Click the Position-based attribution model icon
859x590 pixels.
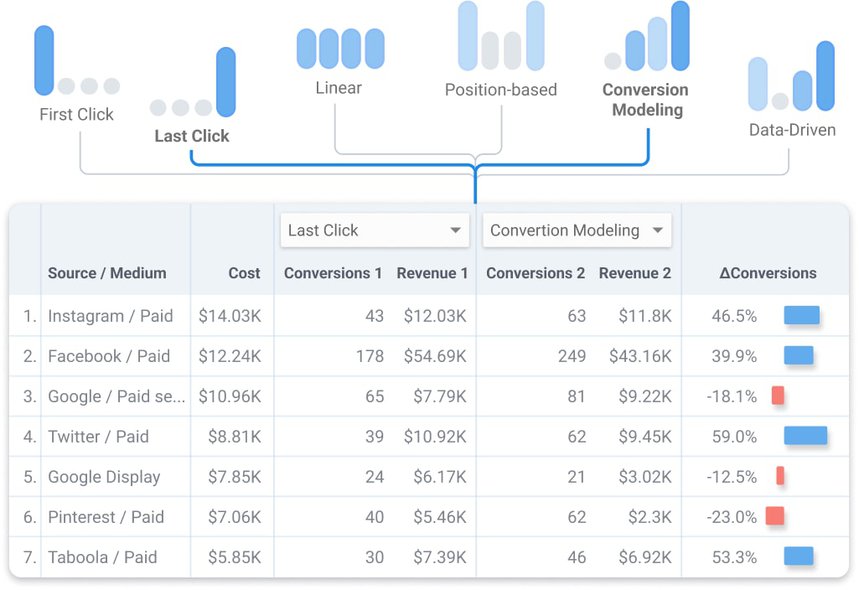pyautogui.click(x=501, y=36)
